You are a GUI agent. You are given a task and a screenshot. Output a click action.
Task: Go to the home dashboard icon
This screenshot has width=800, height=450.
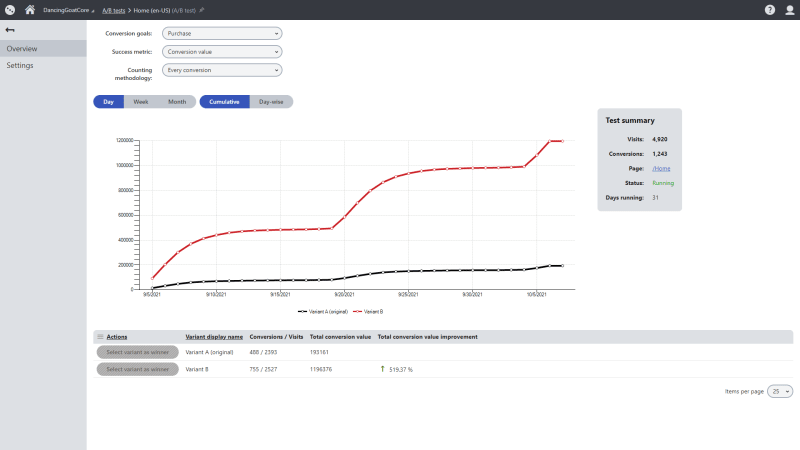[x=30, y=9]
